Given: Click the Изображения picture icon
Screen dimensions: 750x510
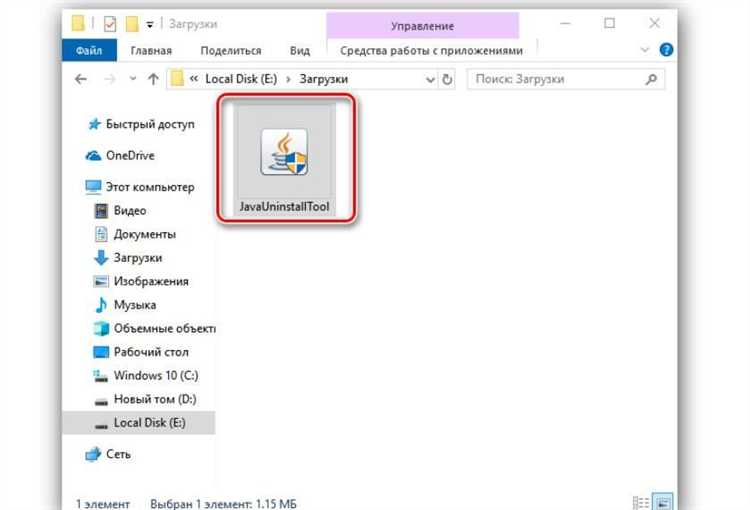Looking at the screenshot, I should tap(100, 281).
